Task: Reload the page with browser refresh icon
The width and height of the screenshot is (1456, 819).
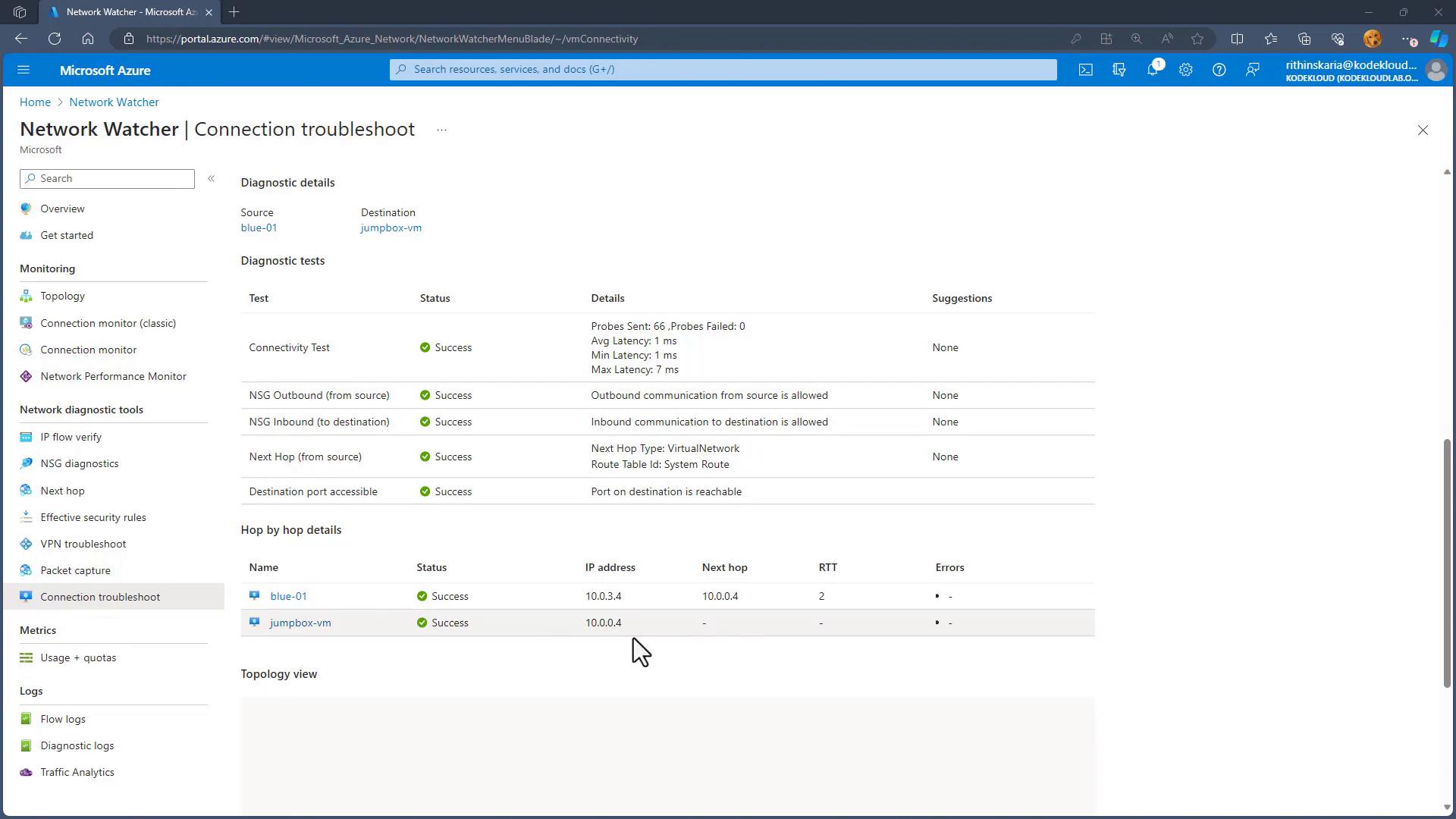Action: [x=55, y=39]
